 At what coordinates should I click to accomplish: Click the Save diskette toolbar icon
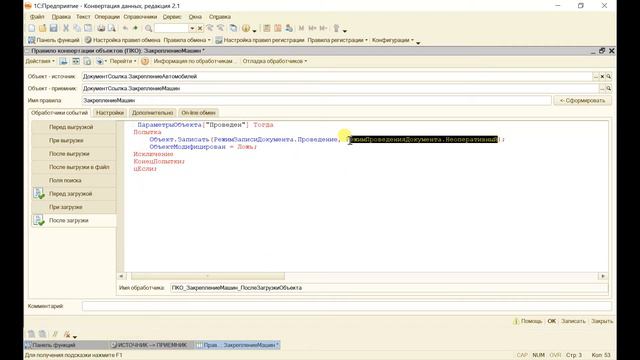point(53,28)
